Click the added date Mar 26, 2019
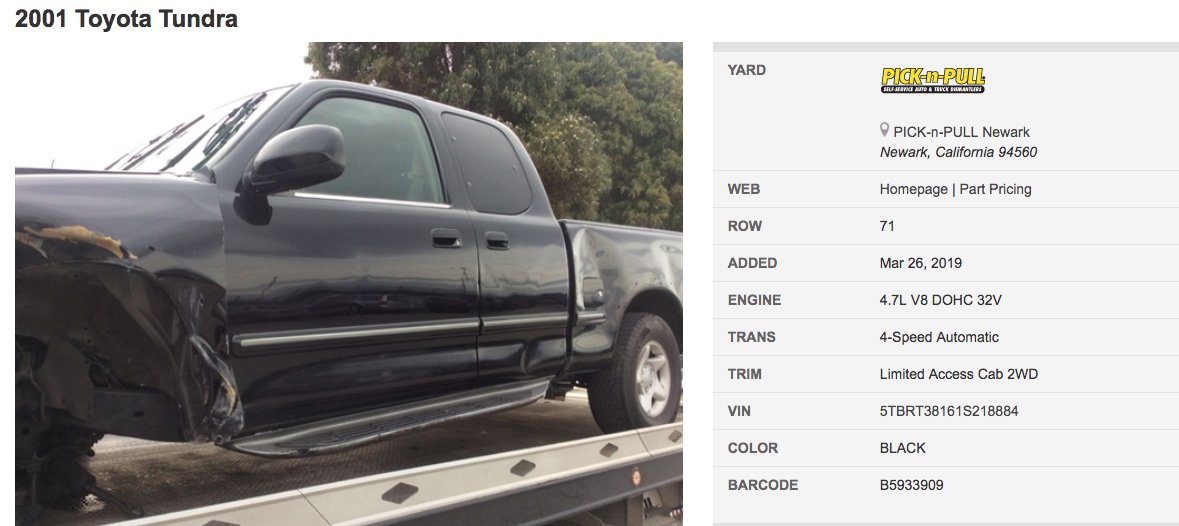The width and height of the screenshot is (1179, 526). tap(920, 263)
